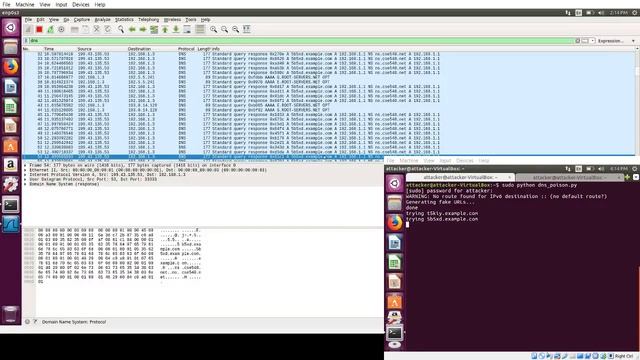Launch Firefox from the attacker VM dock
The image size is (640, 360).
(395, 223)
